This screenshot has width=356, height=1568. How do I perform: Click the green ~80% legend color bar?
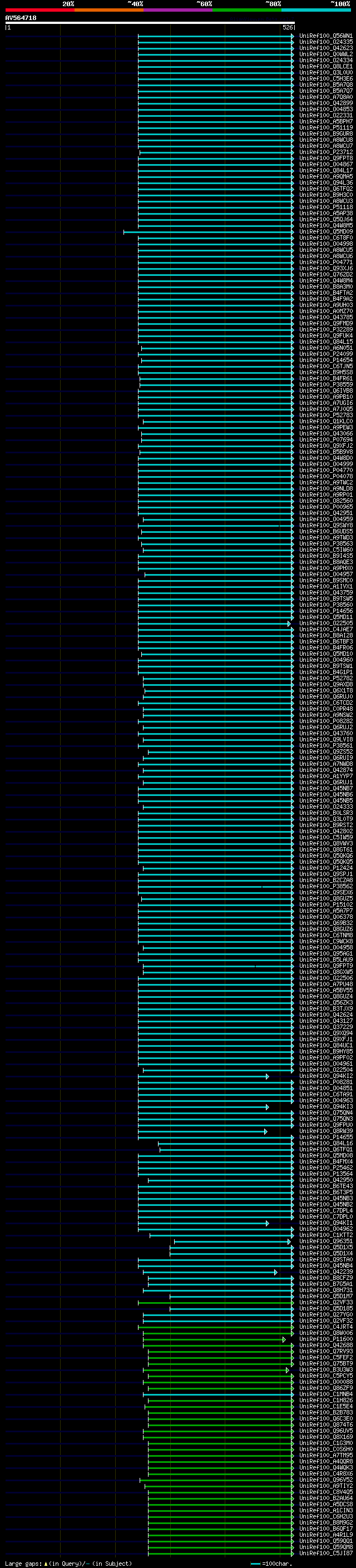click(x=247, y=10)
